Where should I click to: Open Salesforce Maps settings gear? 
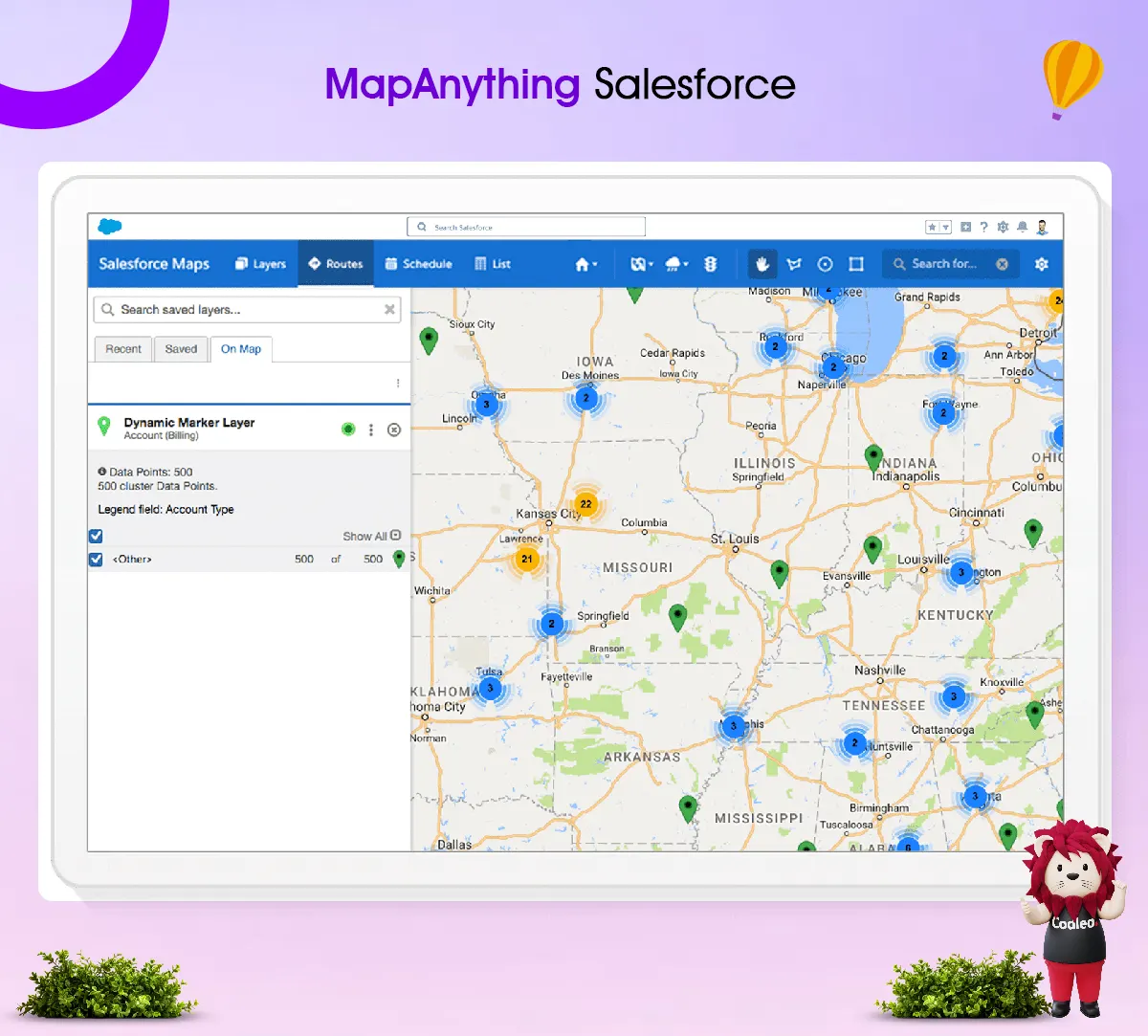coord(1042,264)
